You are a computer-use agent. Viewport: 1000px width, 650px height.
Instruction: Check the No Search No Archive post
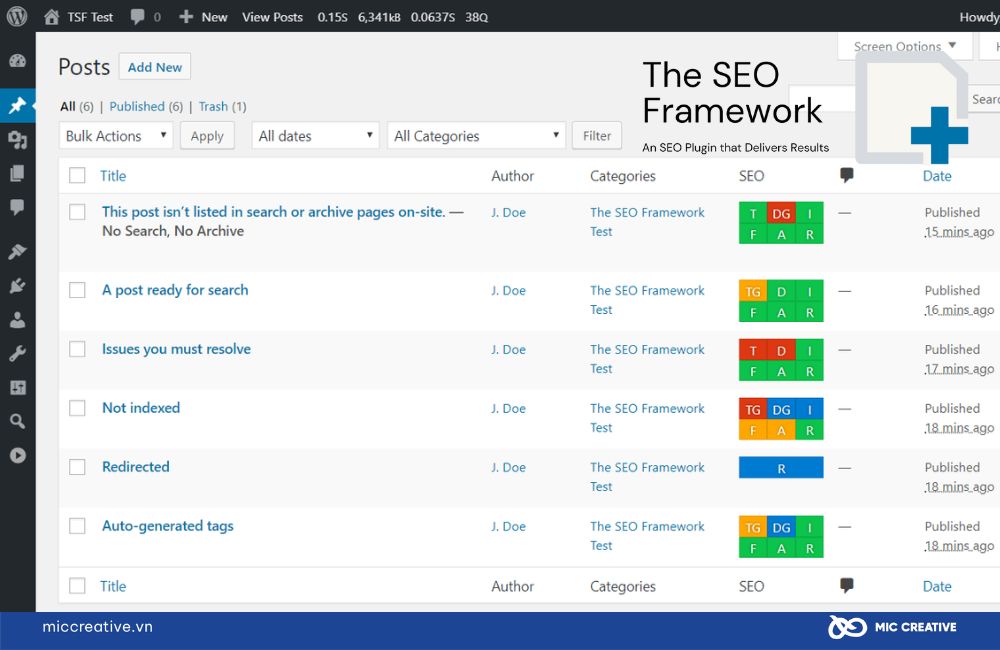tap(77, 212)
